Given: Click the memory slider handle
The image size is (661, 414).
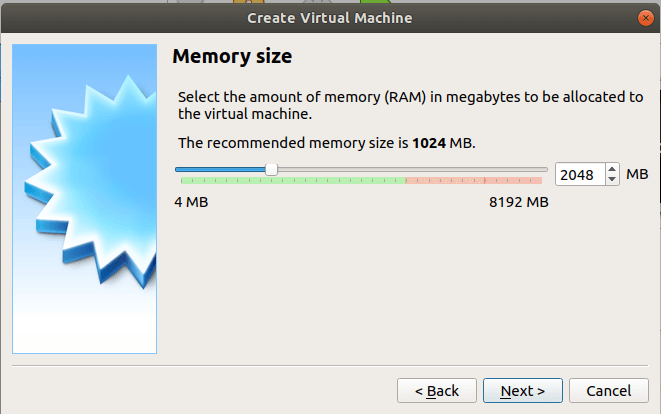Looking at the screenshot, I should (x=271, y=170).
